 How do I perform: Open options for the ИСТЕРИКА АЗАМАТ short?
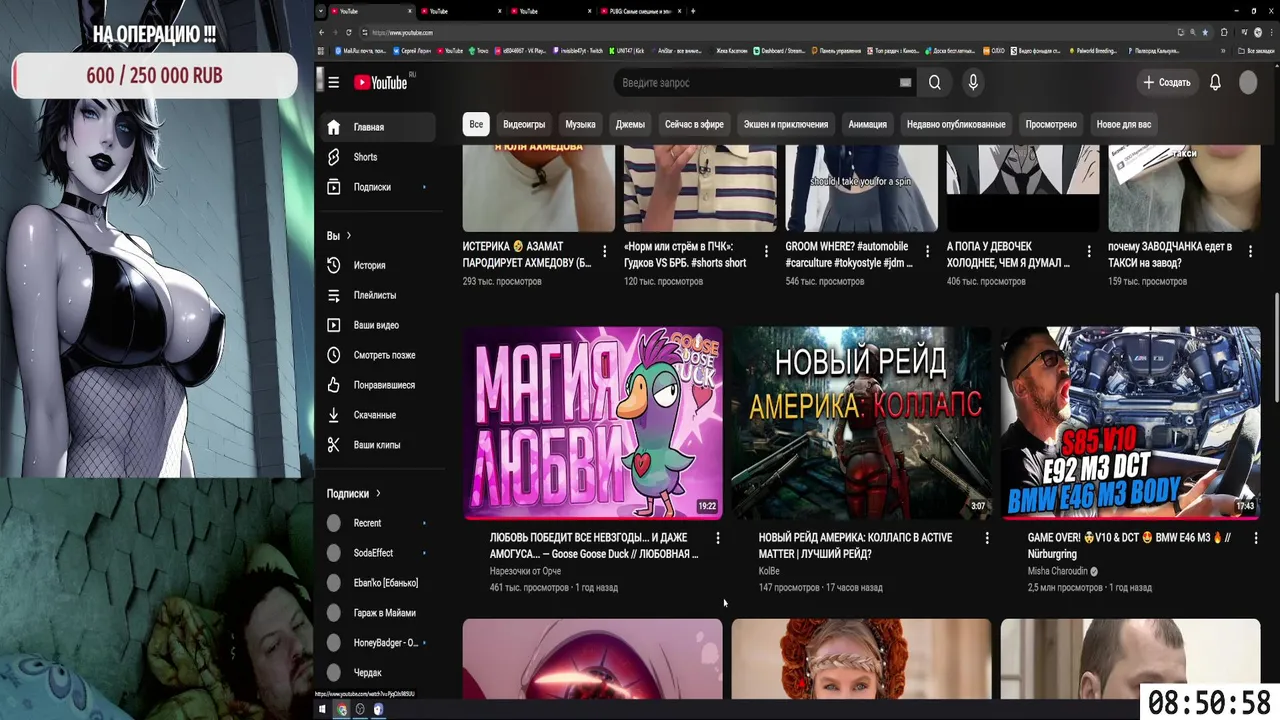click(x=604, y=251)
